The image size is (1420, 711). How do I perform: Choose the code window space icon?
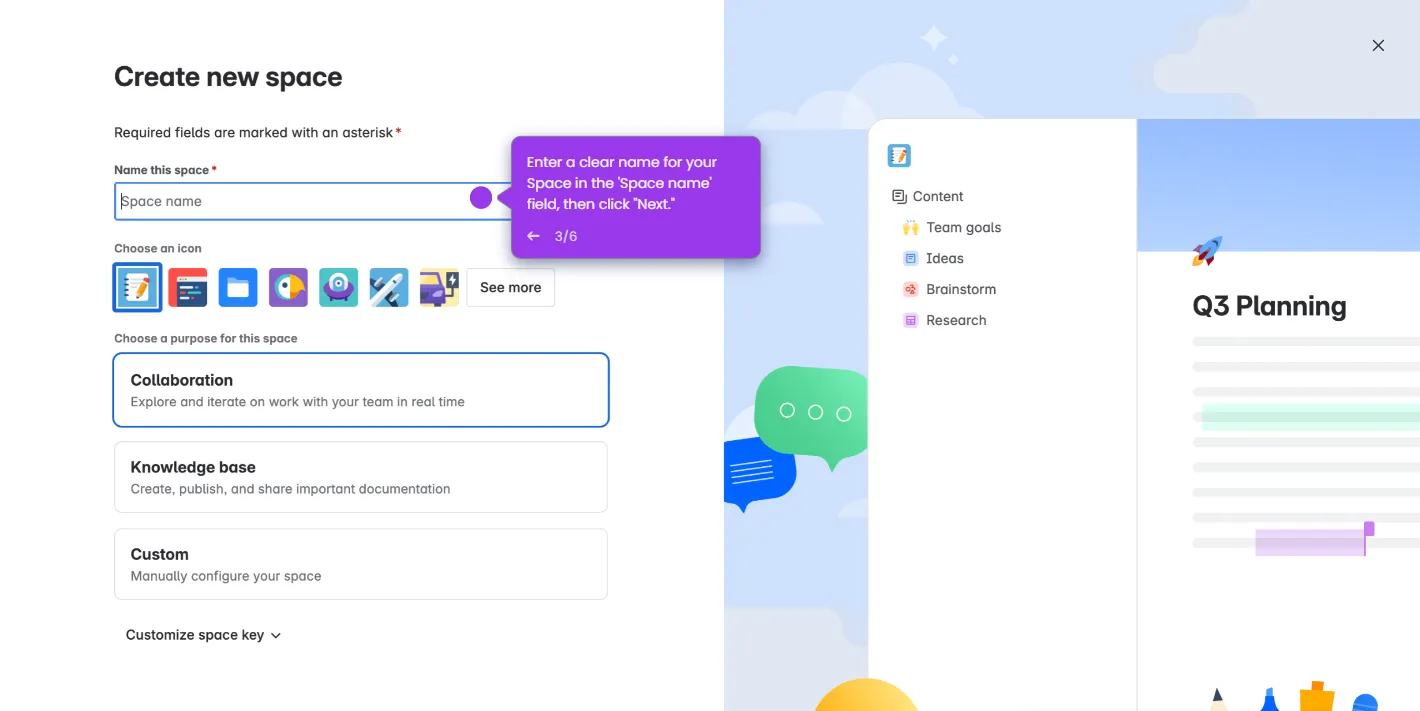click(188, 288)
